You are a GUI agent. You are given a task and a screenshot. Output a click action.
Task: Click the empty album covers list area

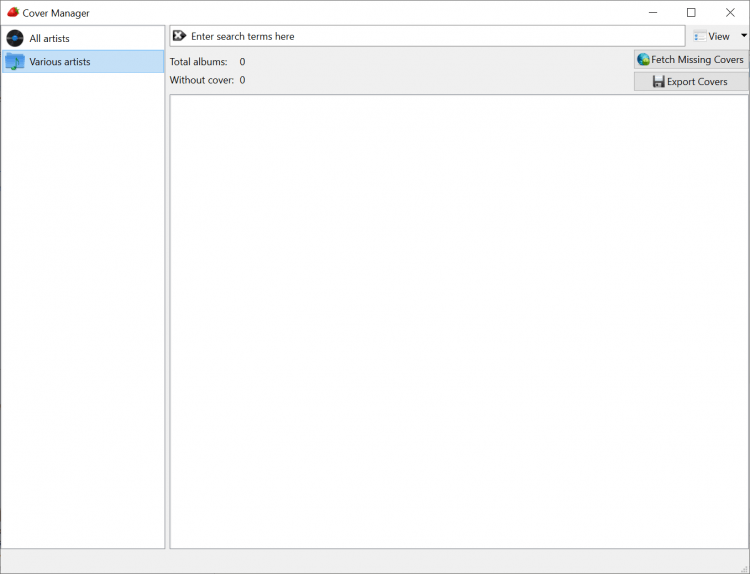[x=459, y=320]
